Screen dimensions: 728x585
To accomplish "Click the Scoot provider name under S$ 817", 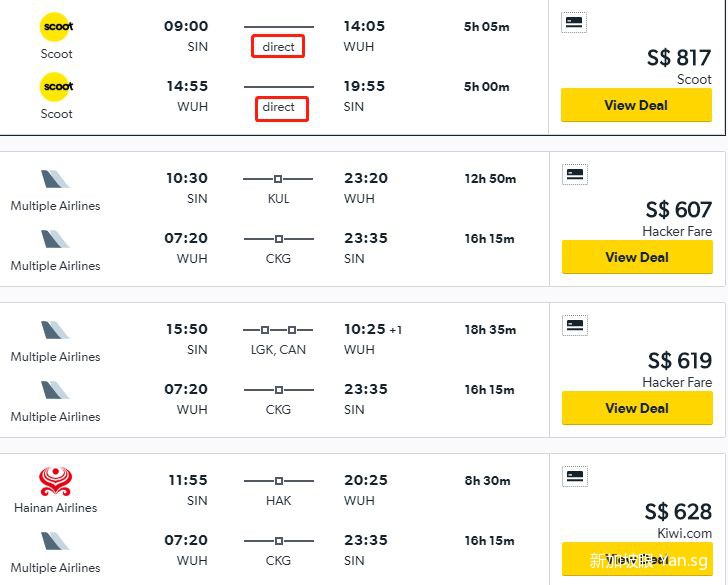I will 694,79.
